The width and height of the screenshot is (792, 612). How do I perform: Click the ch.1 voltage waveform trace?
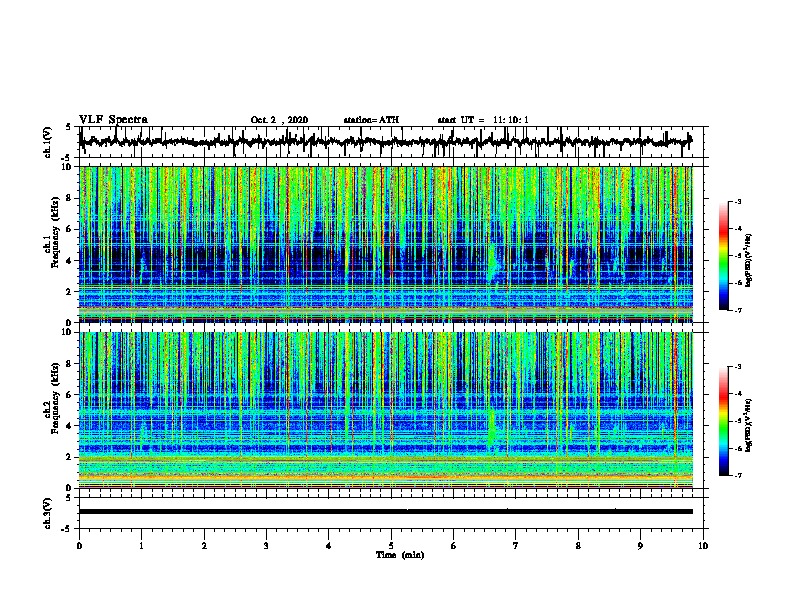[x=385, y=142]
